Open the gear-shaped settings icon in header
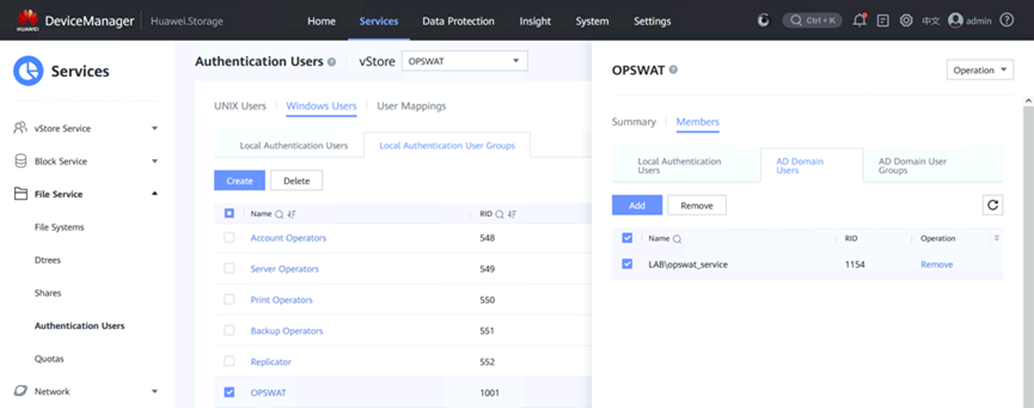The width and height of the screenshot is (1034, 408). click(x=907, y=20)
